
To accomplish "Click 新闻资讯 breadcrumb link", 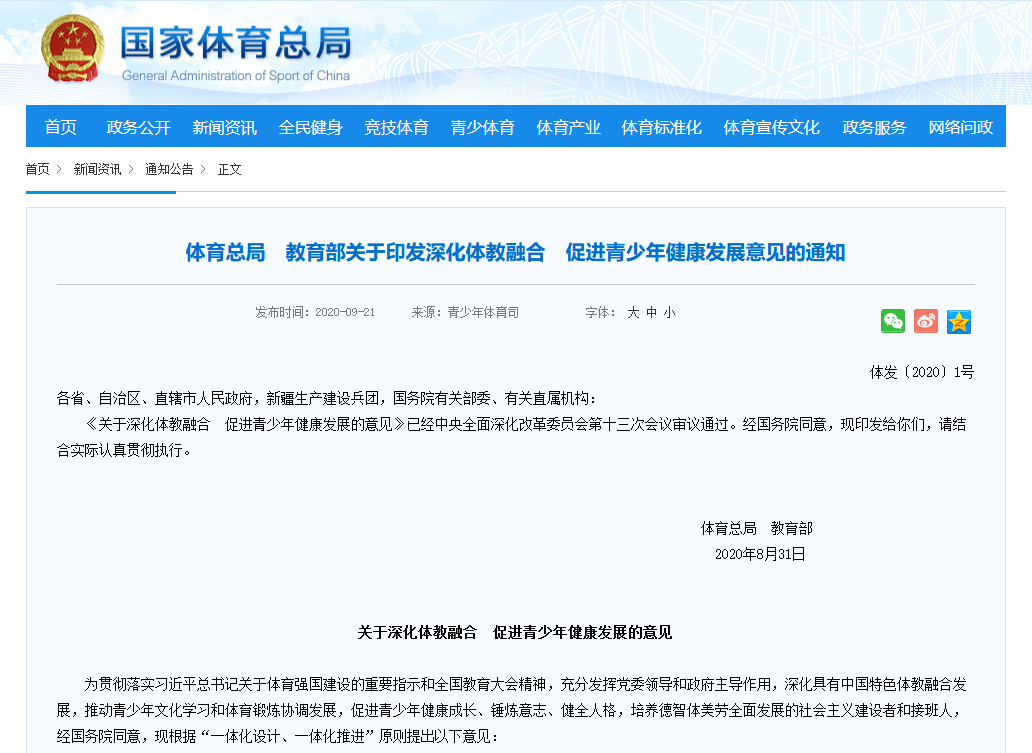I will [97, 169].
